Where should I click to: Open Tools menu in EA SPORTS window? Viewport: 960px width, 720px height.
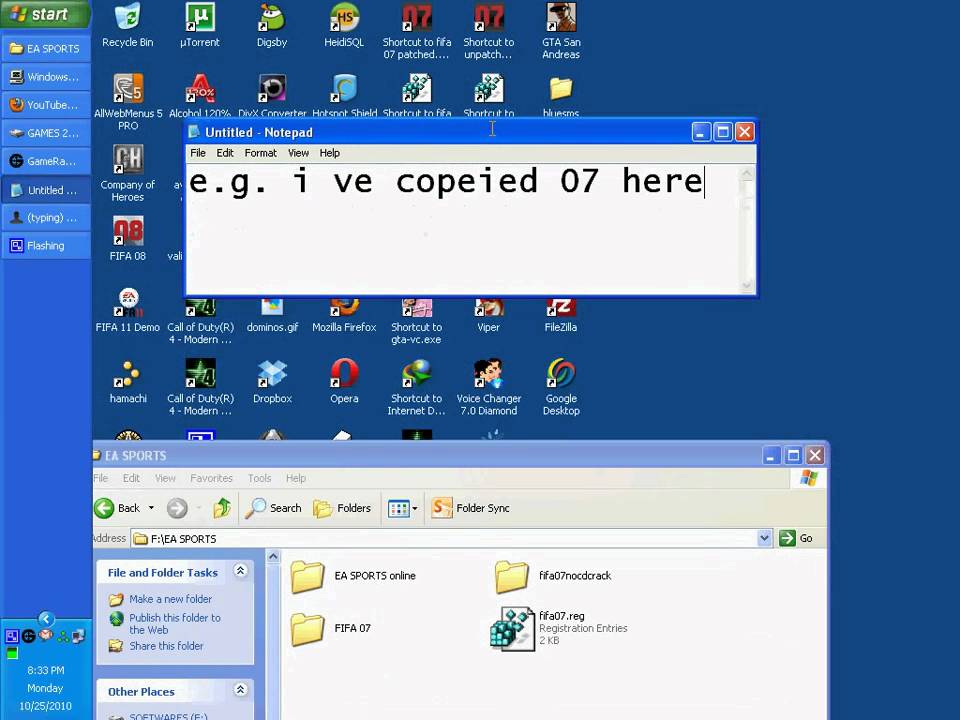[259, 478]
